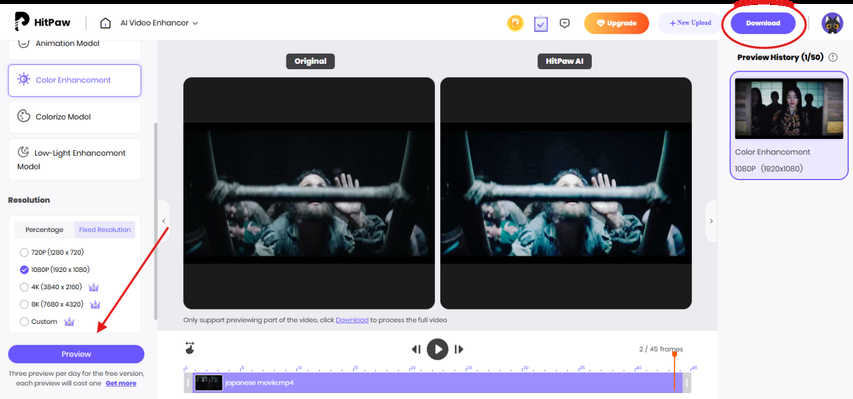
Task: Click the 2 / 45 frames counter
Action: (661, 349)
